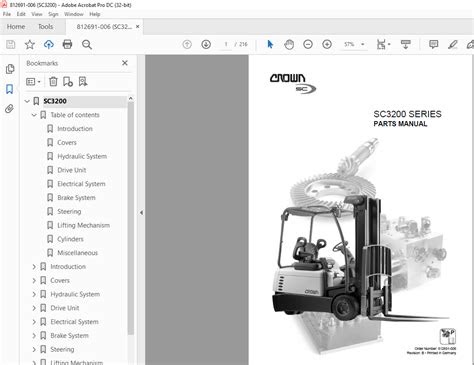This screenshot has width=474, height=365.
Task: Open Steering under Table of contents
Action: point(69,212)
